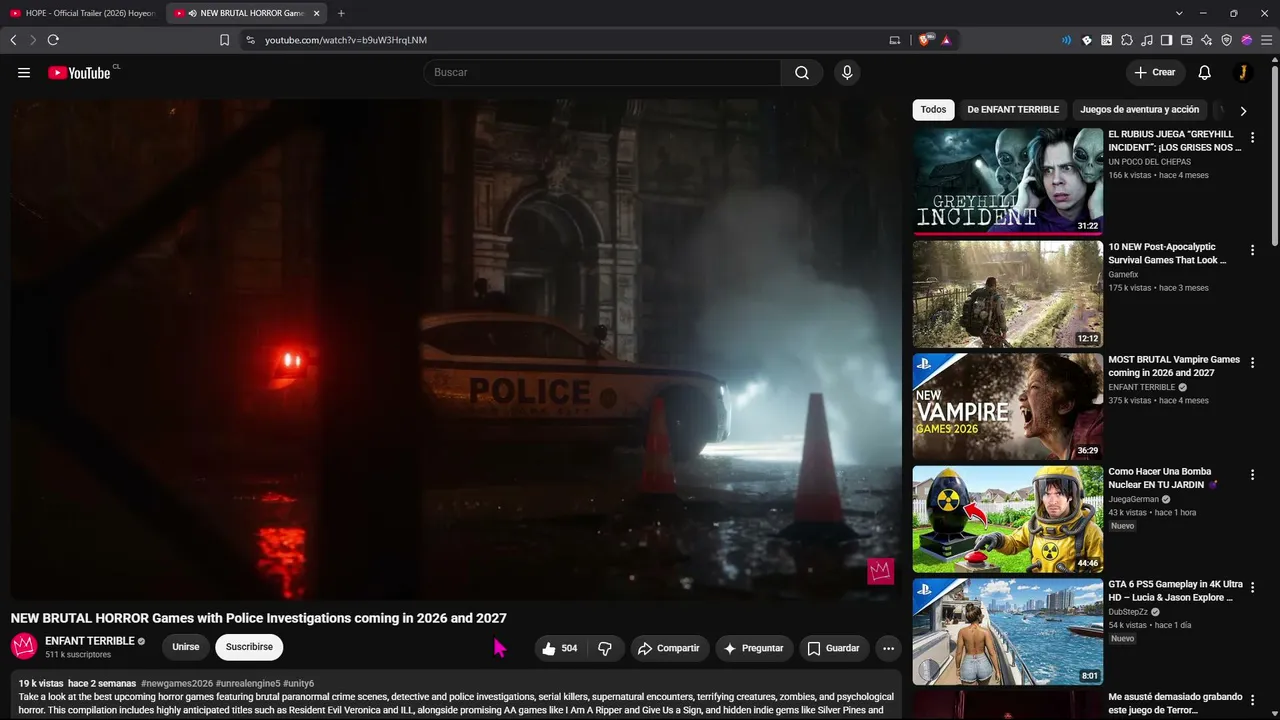Go back in browser history
Screen dimensions: 1280x720
(x=13, y=40)
